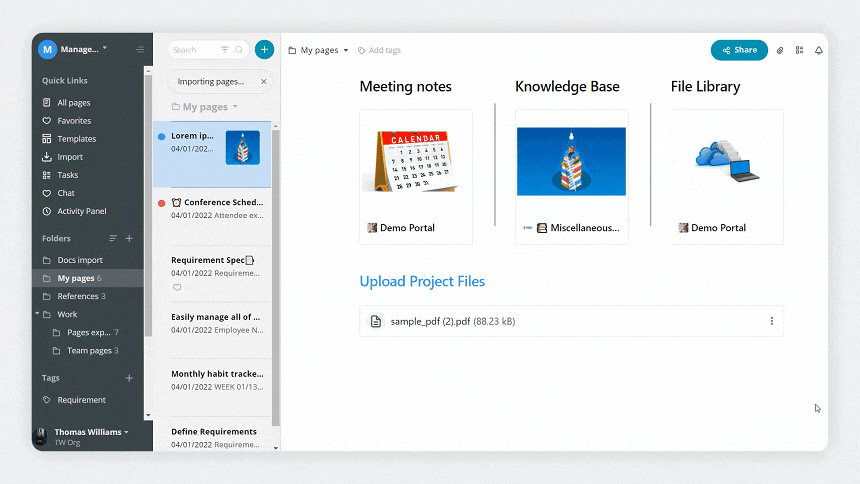860x484 pixels.
Task: Select the Work folder
Action: (67, 314)
